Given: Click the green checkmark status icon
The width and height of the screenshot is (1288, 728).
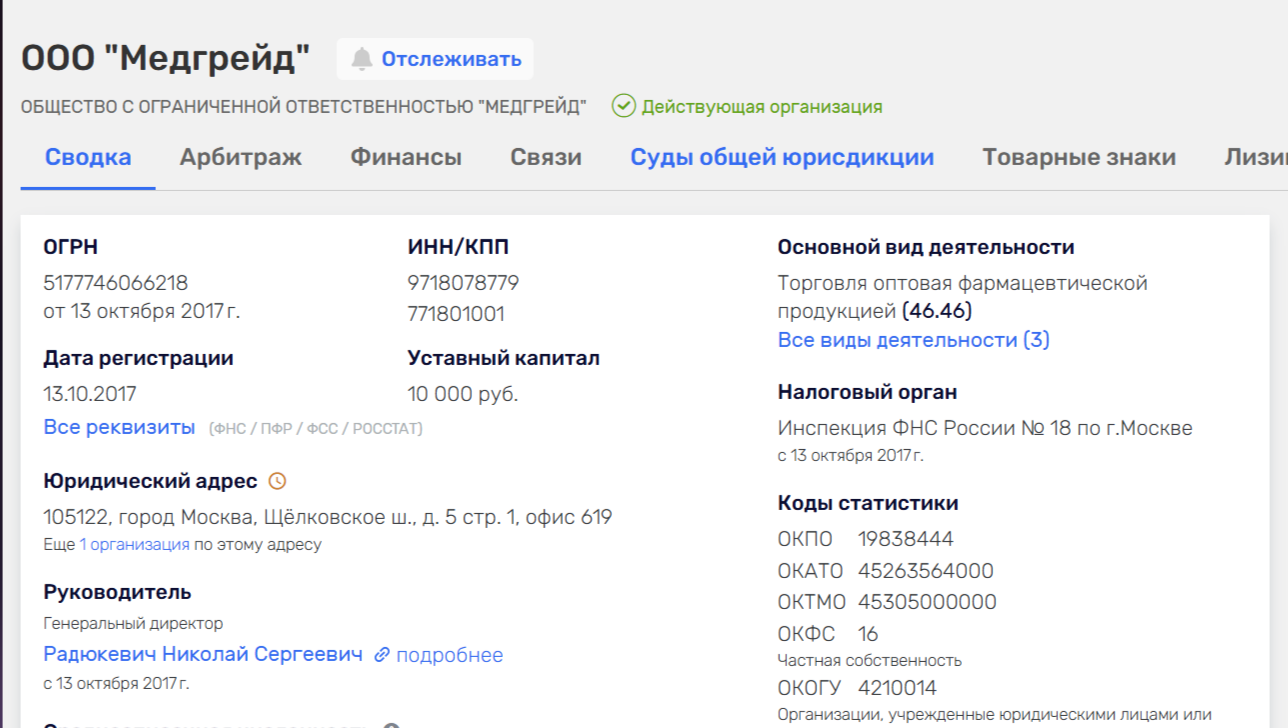Looking at the screenshot, I should point(624,106).
